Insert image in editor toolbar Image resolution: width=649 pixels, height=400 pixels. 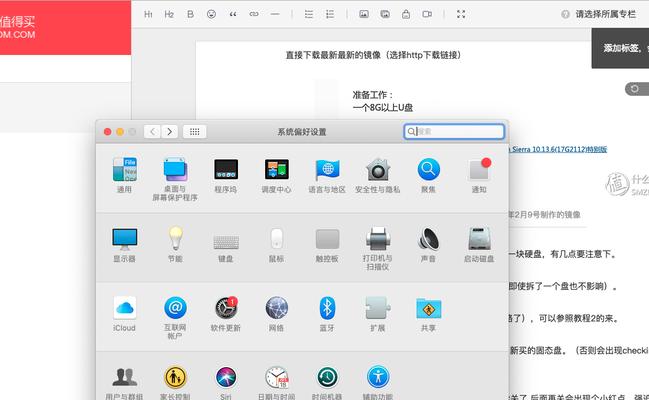364,14
